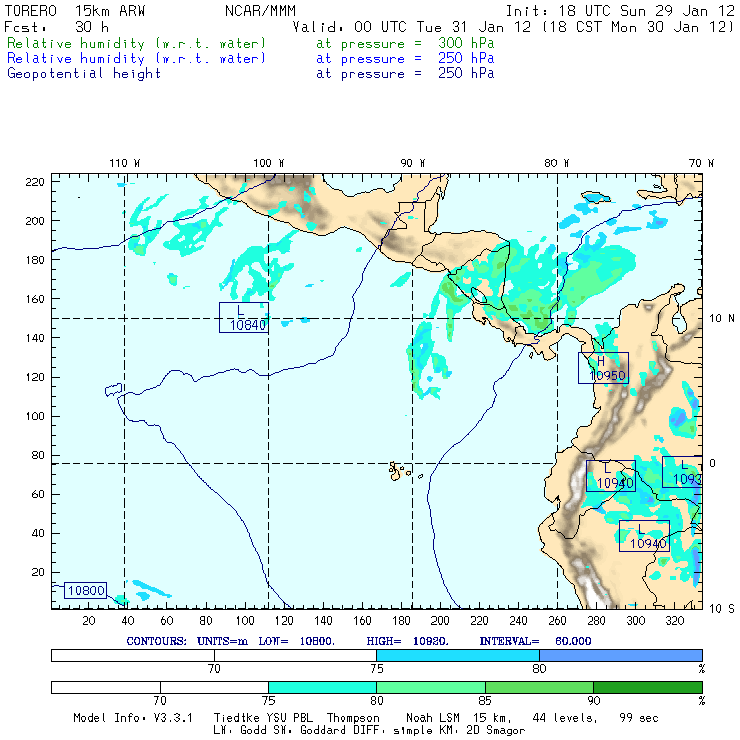Click the 90 W longitude label
Viewport: 740px width, 740px height.
click(x=412, y=163)
